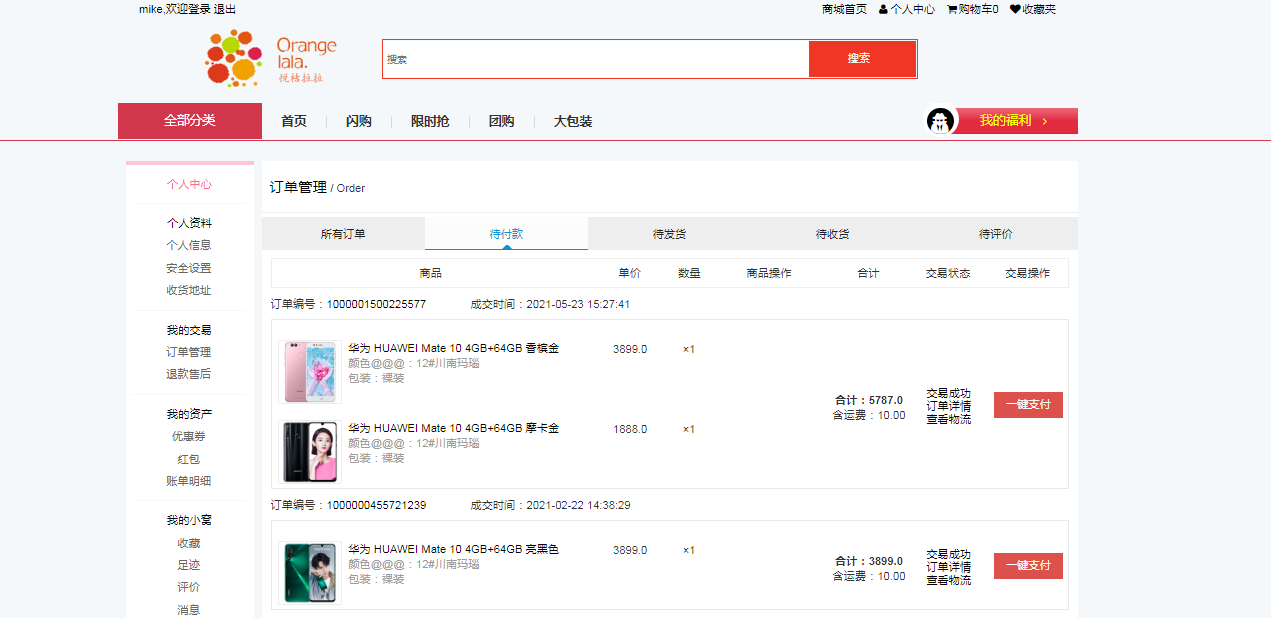1271x618 pixels.
Task: Open 收货地址 in sidebar
Action: pos(189,291)
